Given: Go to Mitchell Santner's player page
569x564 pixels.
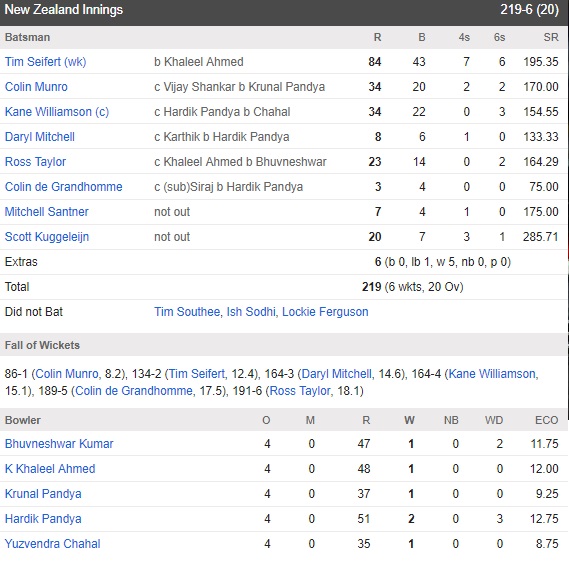Looking at the screenshot, I should [x=46, y=212].
